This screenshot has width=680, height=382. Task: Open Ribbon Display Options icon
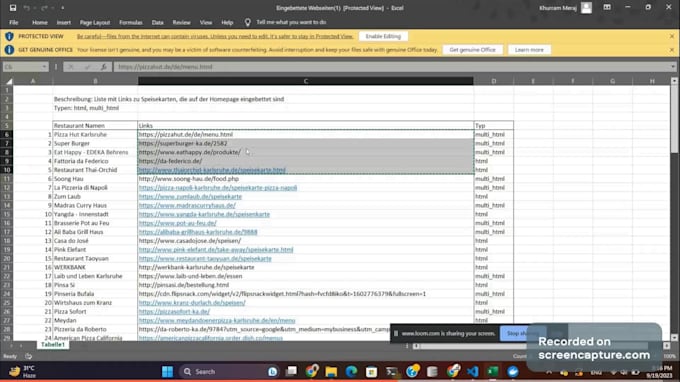tap(607, 7)
